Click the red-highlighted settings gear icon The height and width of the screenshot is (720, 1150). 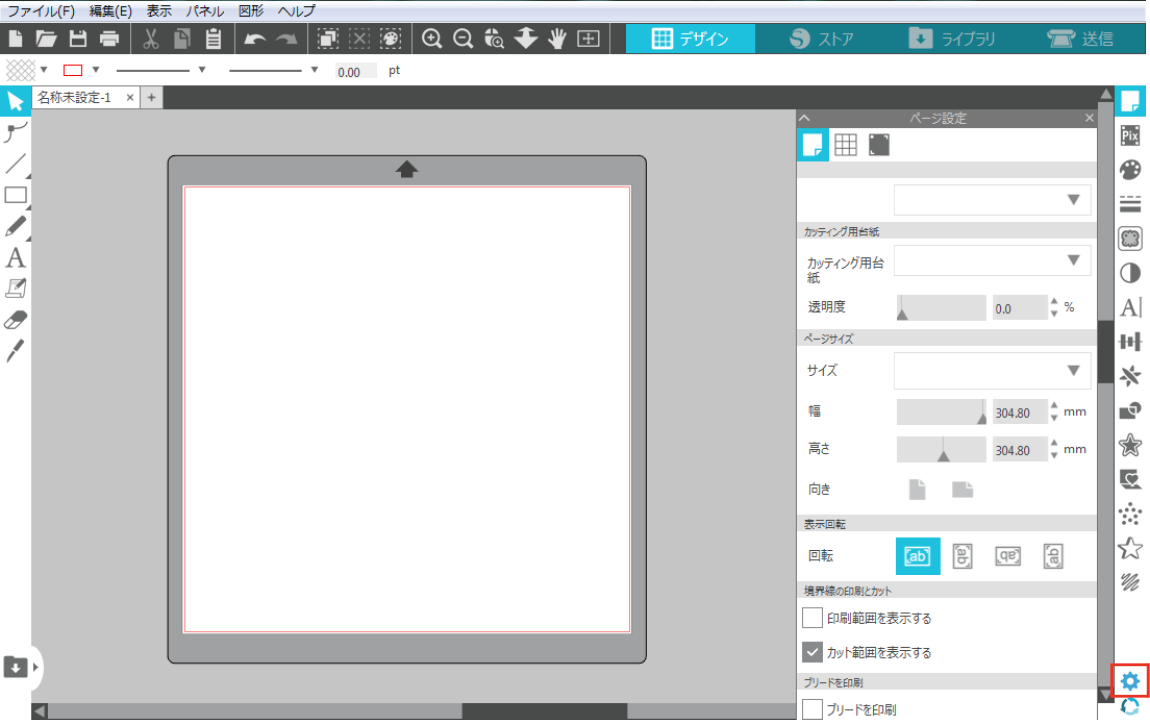pos(1130,681)
